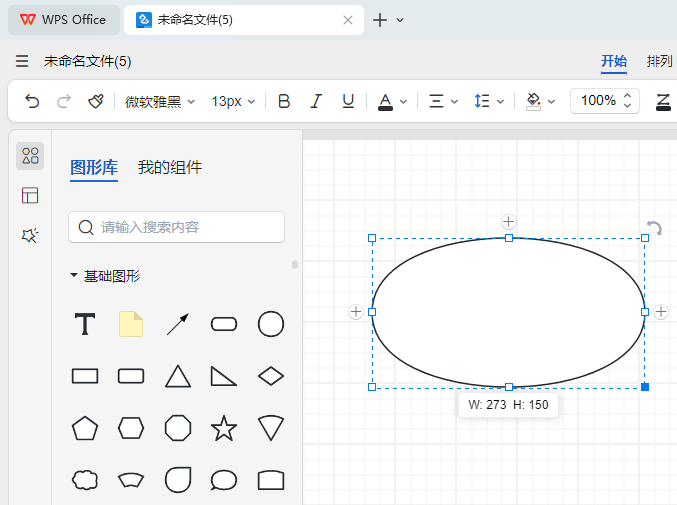Select the hexagon shape

(x=131, y=428)
